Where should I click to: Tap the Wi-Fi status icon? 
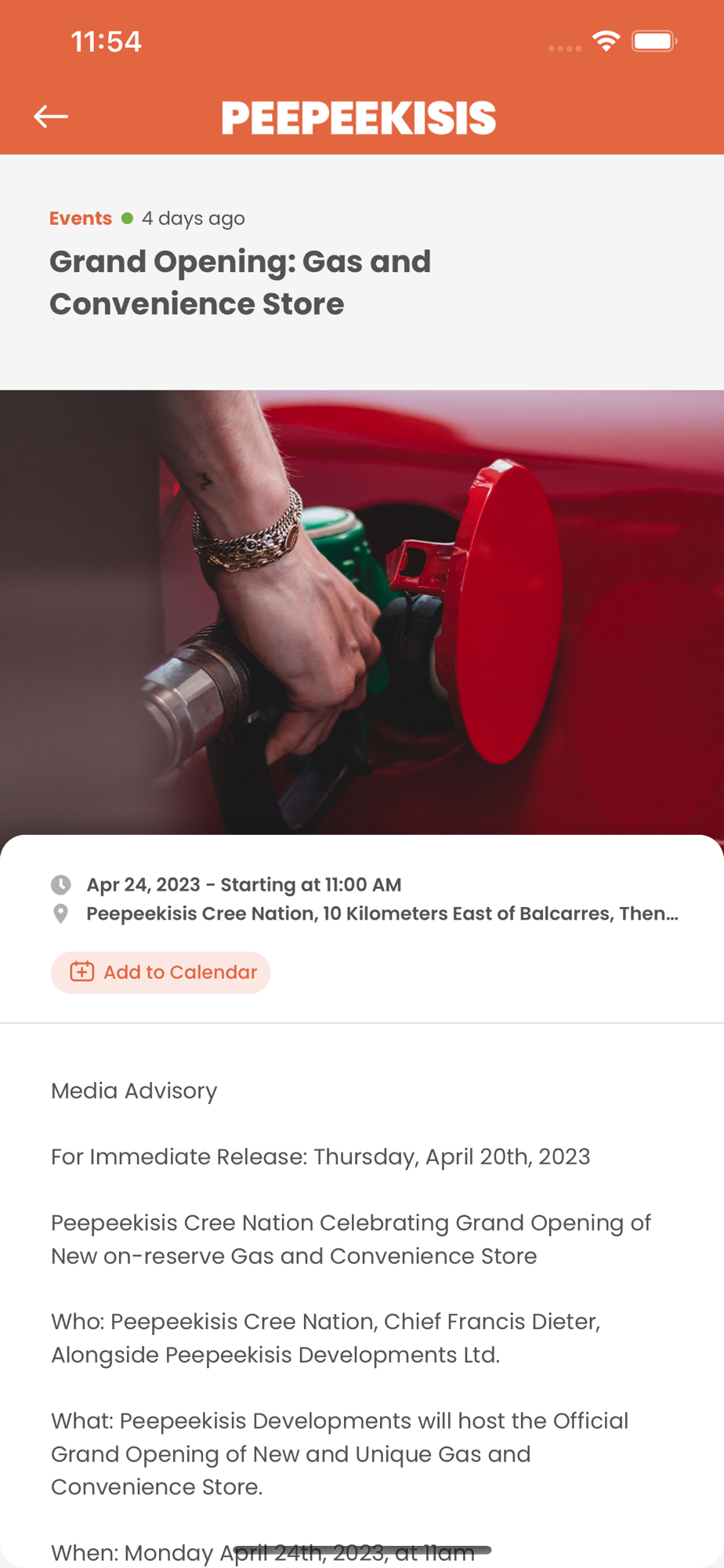point(606,41)
